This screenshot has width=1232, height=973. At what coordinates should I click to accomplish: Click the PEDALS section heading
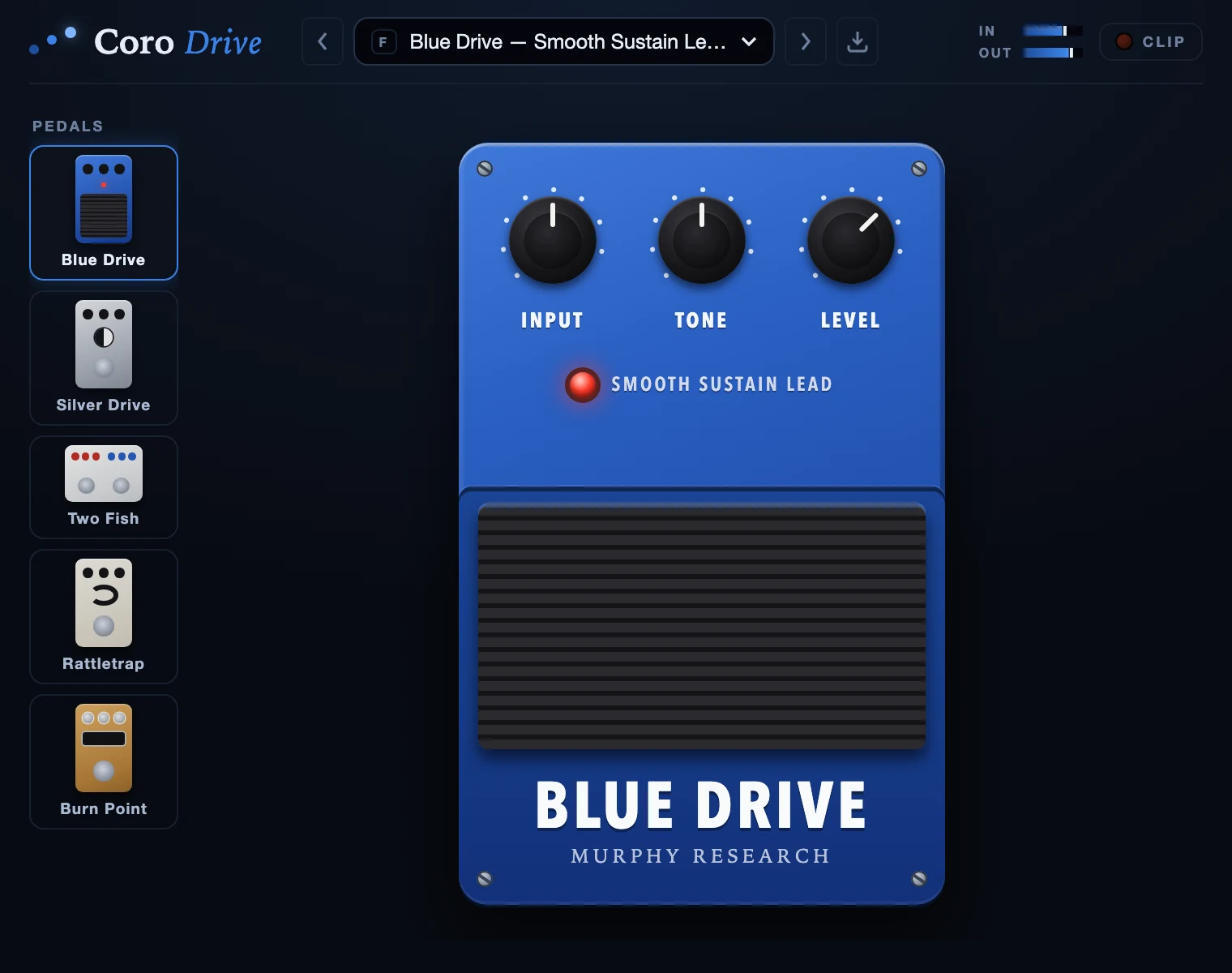68,126
